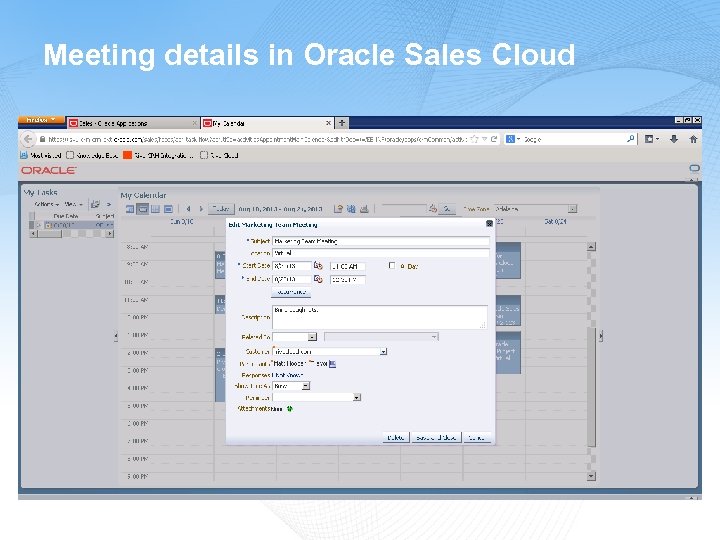Click the end time field
Image resolution: width=720 pixels, height=540 pixels.
pos(348,279)
